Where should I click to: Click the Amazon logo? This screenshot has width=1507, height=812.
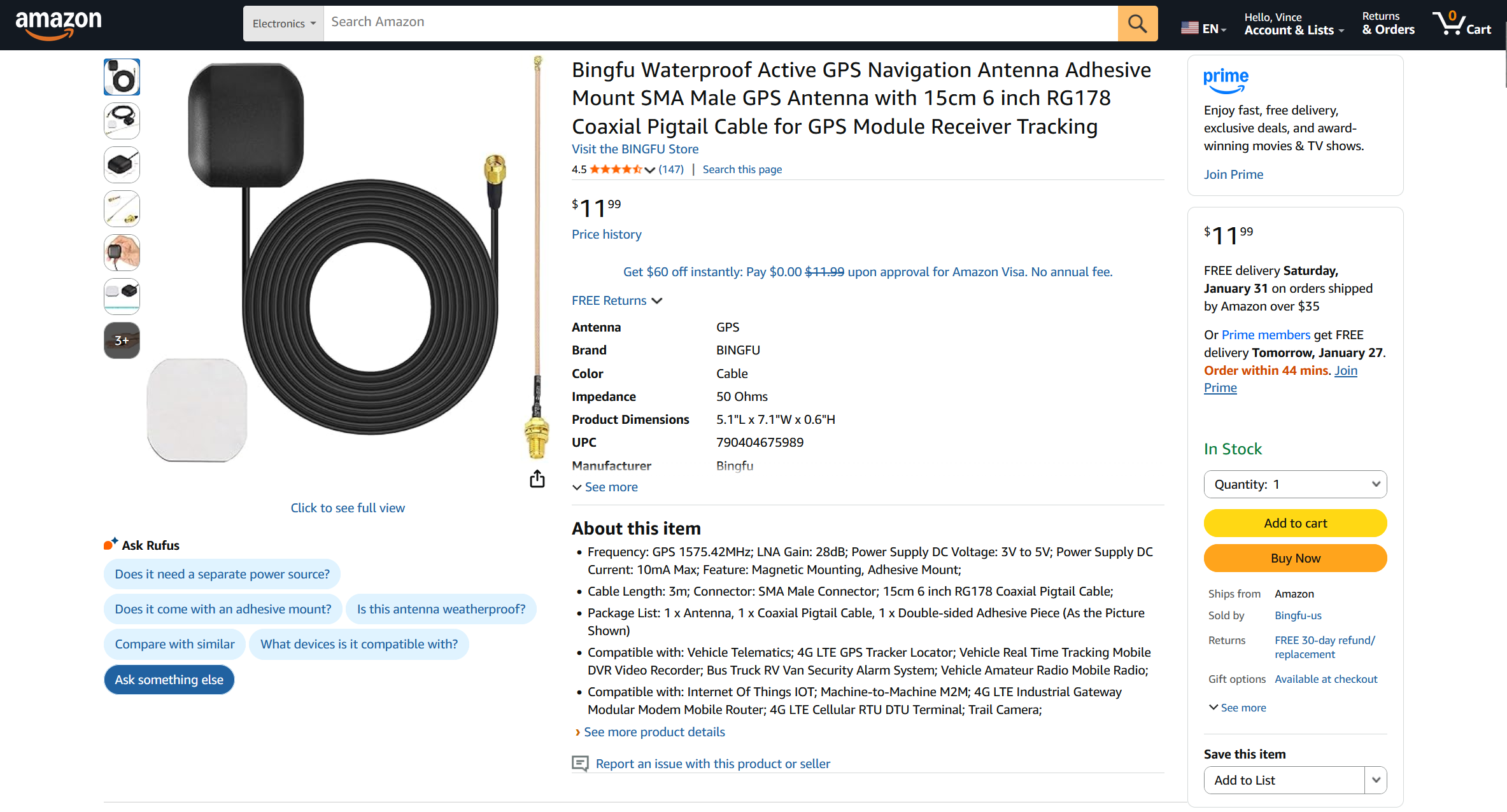59,24
